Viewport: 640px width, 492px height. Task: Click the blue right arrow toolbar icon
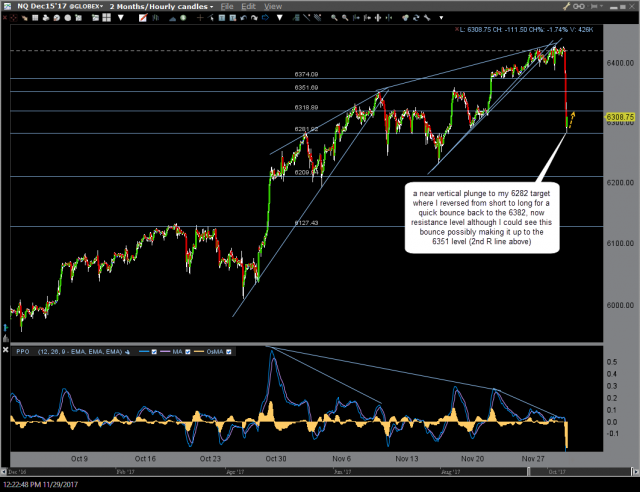(x=265, y=18)
